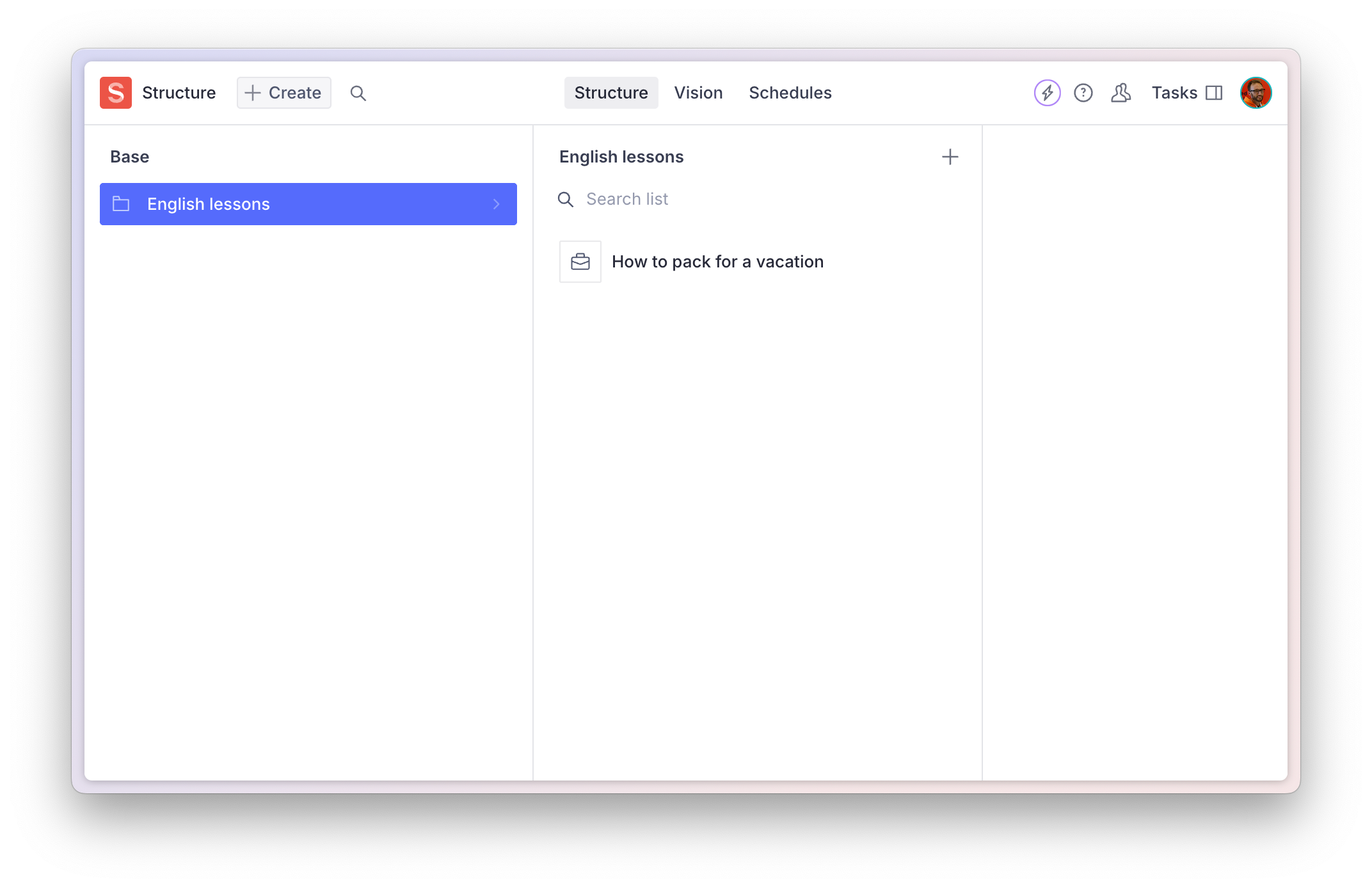This screenshot has width=1372, height=888.
Task: Focus the Search list field
Action: click(x=758, y=200)
